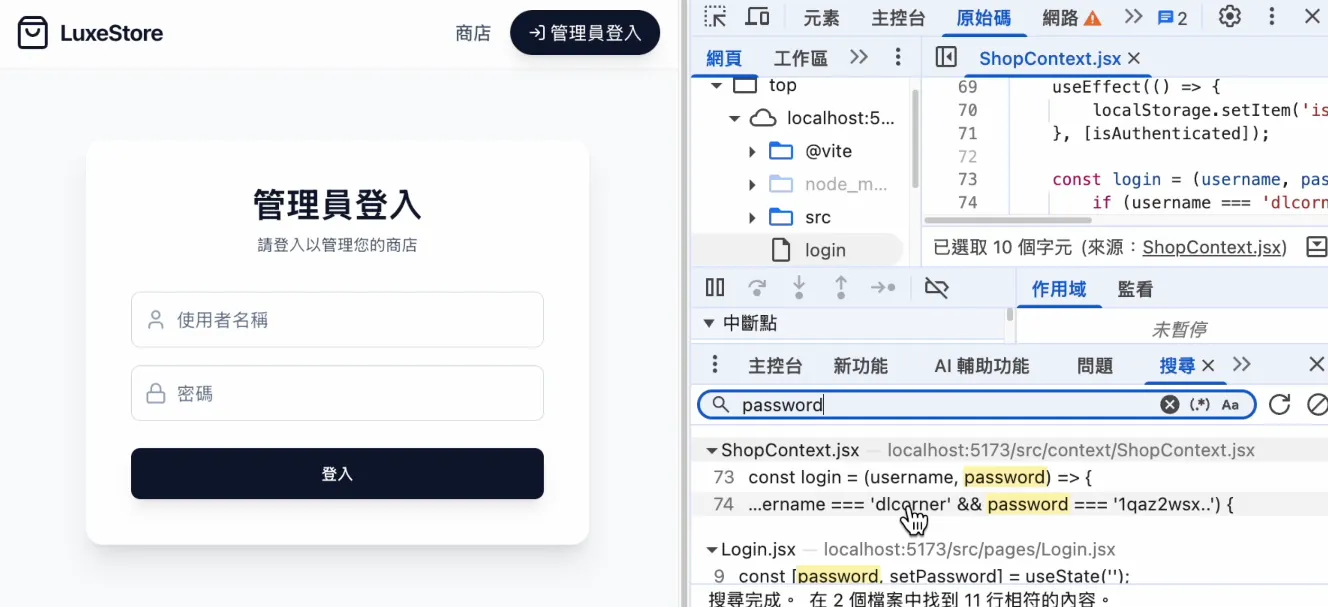1328x607 pixels.
Task: Click the coverage icon in editor status bar
Action: [1317, 246]
